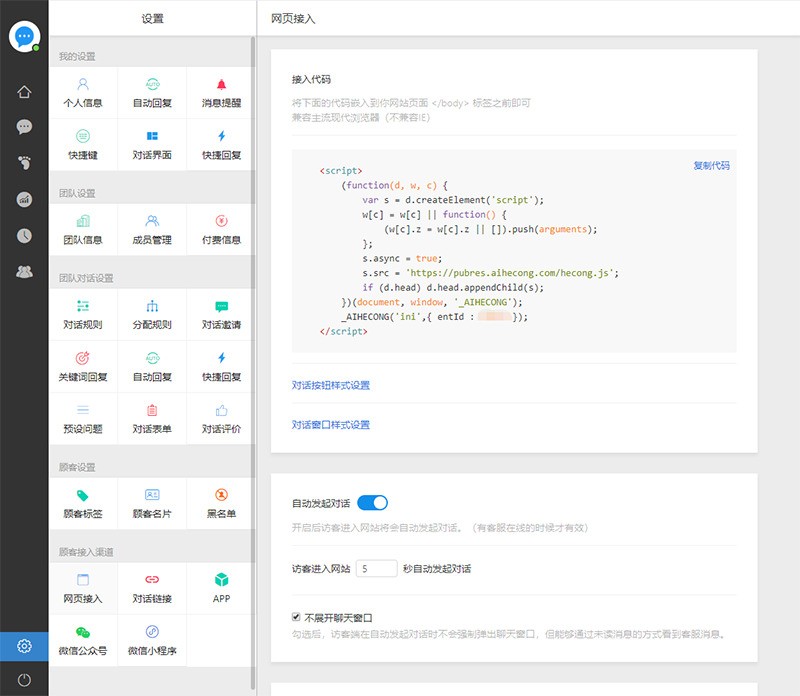
Task: Open 分配规则 settings
Action: [x=152, y=315]
